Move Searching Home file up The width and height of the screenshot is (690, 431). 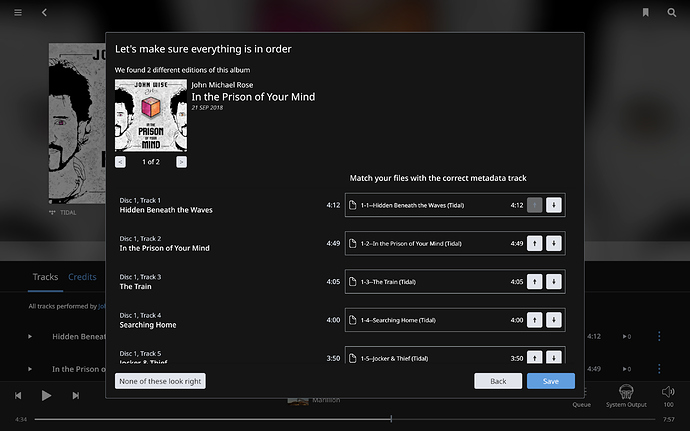534,320
